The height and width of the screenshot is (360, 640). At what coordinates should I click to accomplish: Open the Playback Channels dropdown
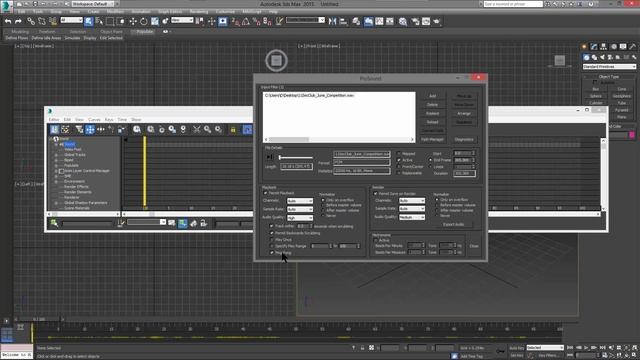coord(300,201)
